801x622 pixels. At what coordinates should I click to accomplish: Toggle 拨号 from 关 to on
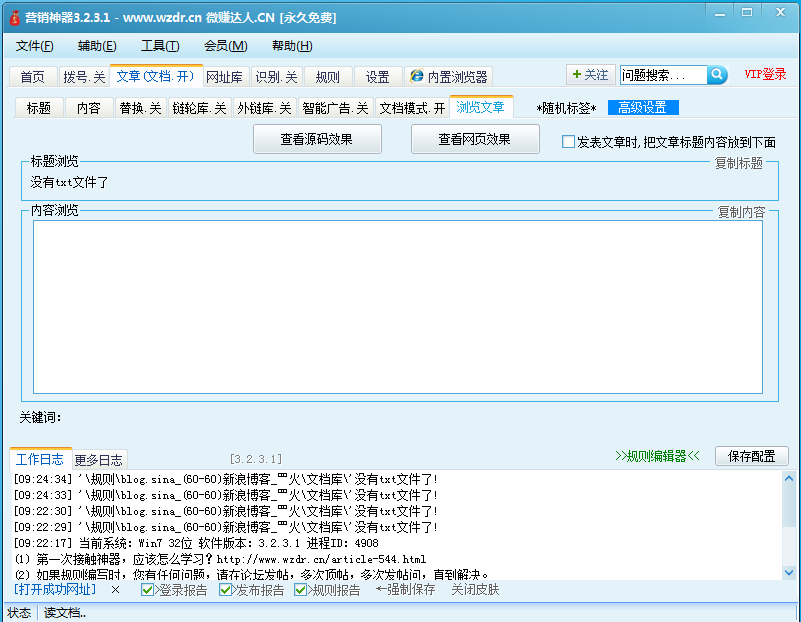click(x=86, y=75)
